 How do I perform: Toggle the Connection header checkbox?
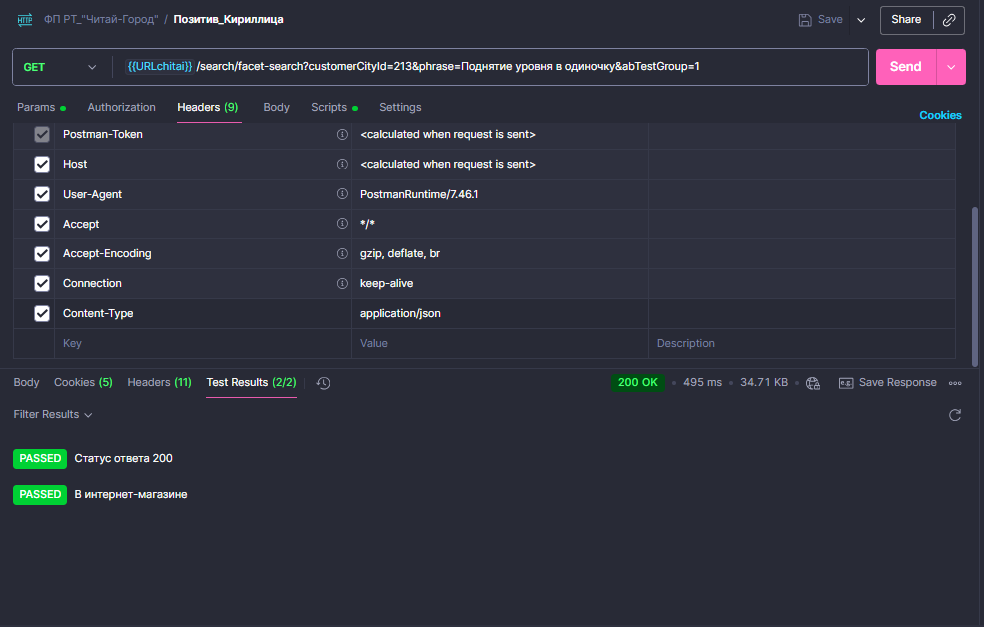pyautogui.click(x=42, y=283)
